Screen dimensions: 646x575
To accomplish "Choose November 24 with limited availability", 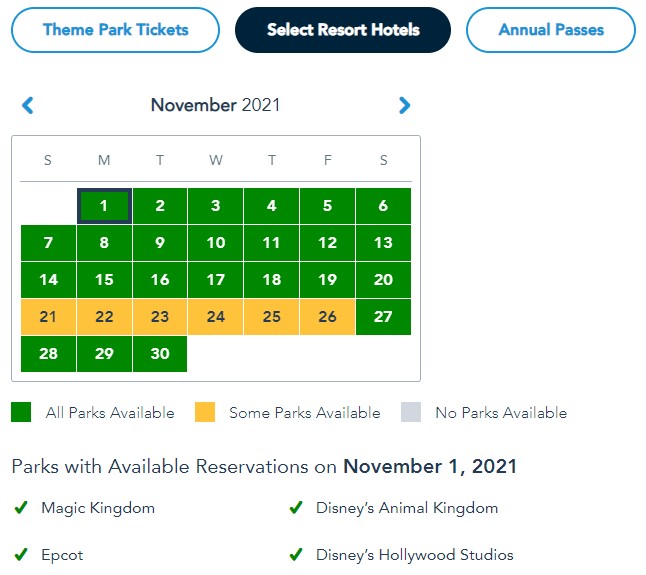I will (216, 317).
